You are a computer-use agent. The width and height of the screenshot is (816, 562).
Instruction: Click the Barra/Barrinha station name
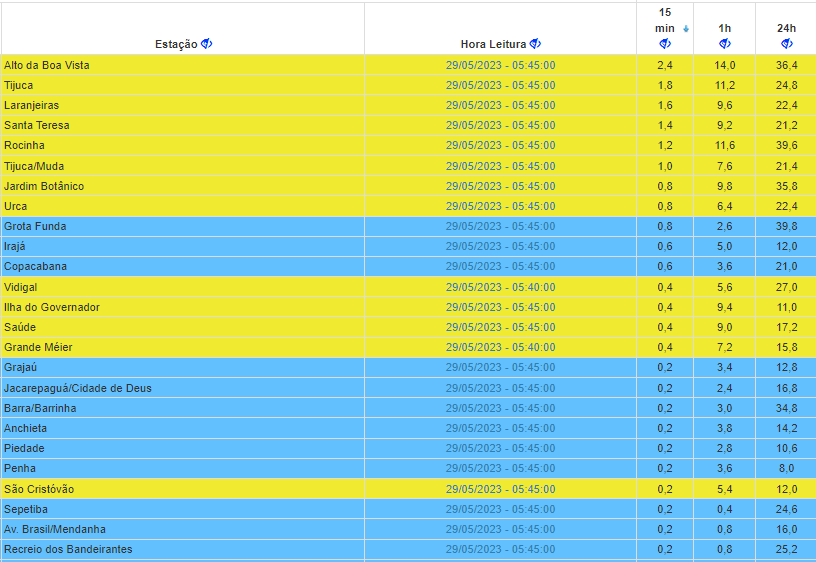point(40,408)
